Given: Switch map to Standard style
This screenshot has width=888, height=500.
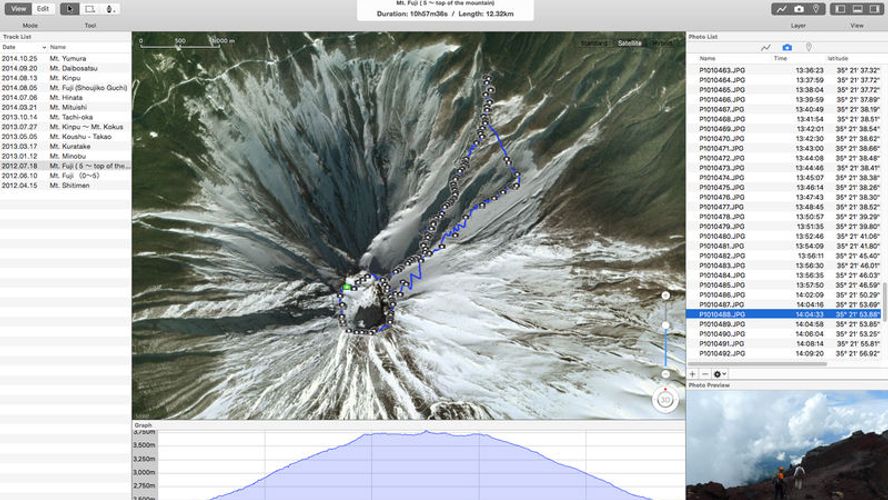Looking at the screenshot, I should [594, 43].
